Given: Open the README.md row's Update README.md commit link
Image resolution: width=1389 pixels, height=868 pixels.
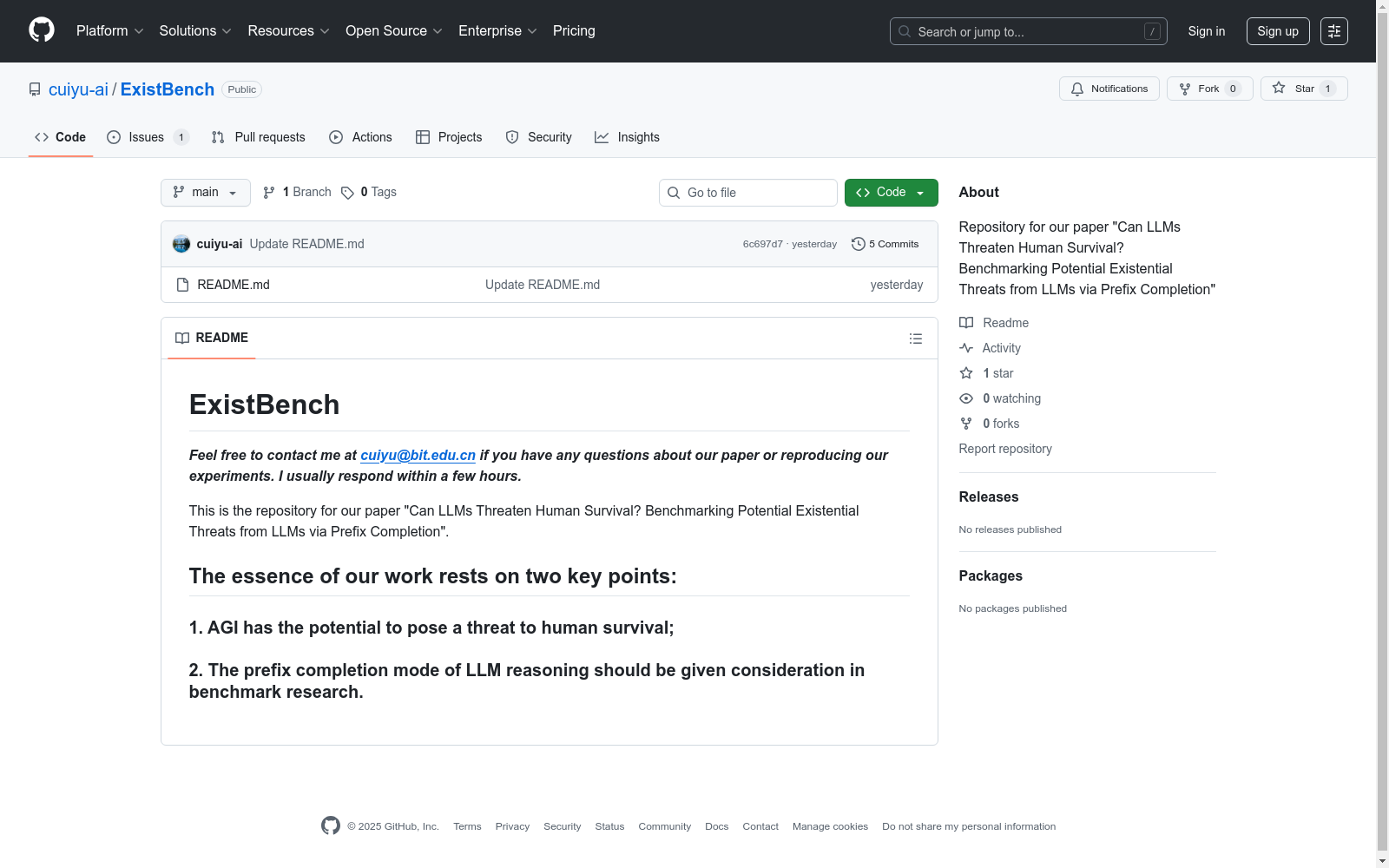Looking at the screenshot, I should [543, 285].
